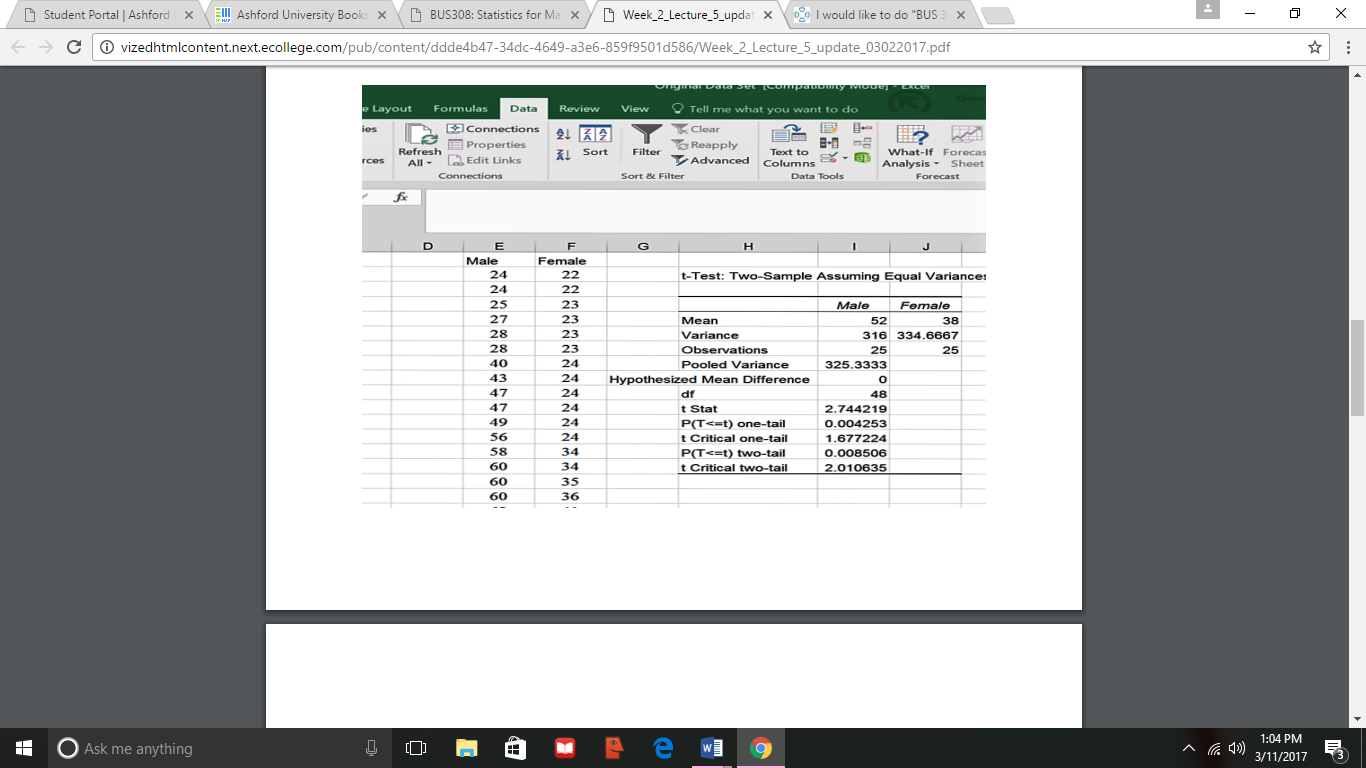Reload the current PDF page

(74, 47)
